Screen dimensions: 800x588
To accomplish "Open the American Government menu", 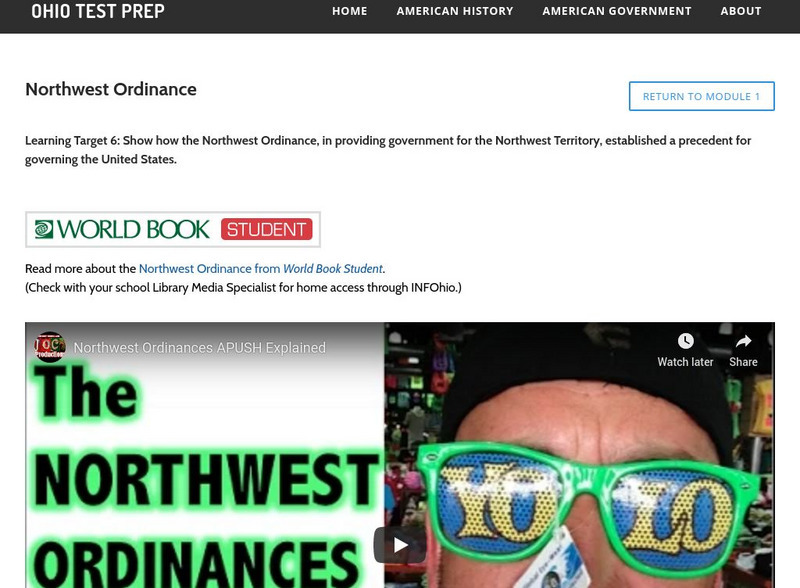I will [617, 11].
